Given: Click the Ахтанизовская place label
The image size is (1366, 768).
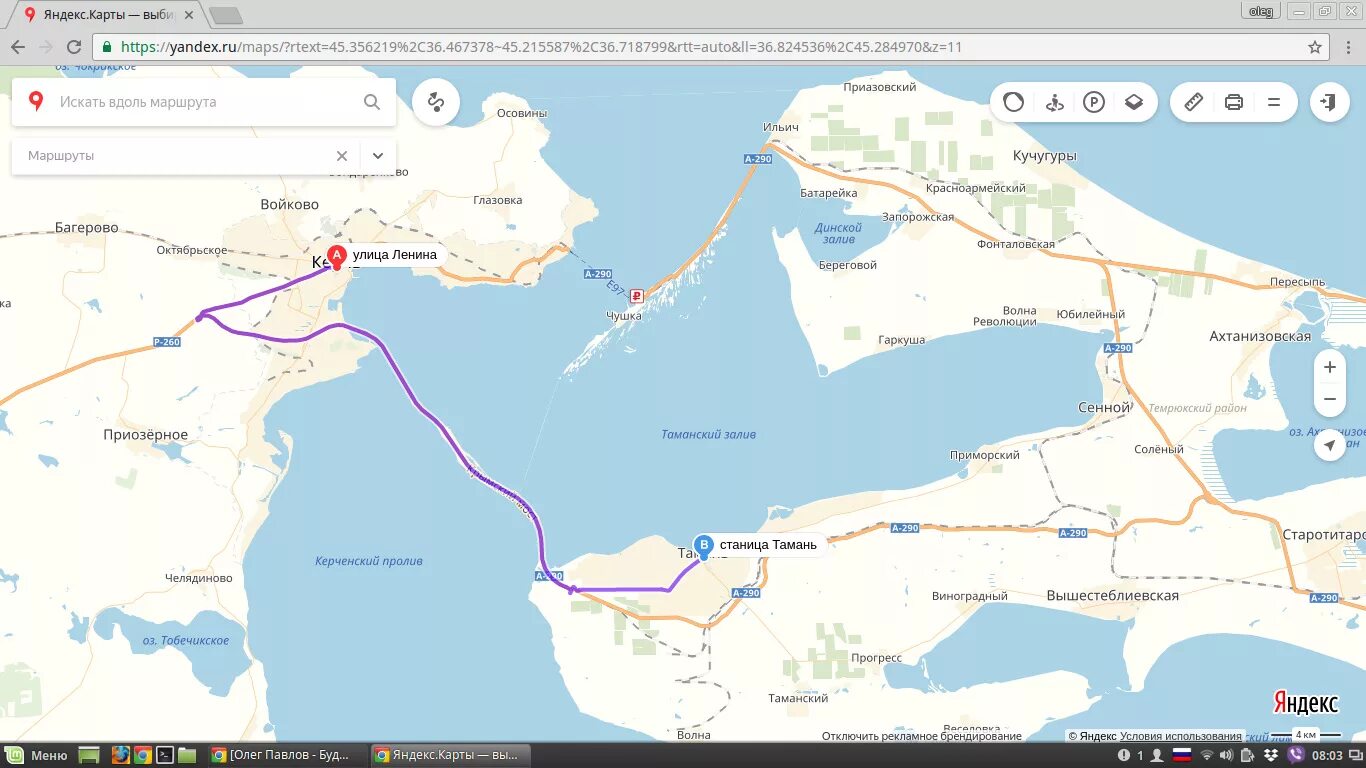Looking at the screenshot, I should (x=1260, y=336).
